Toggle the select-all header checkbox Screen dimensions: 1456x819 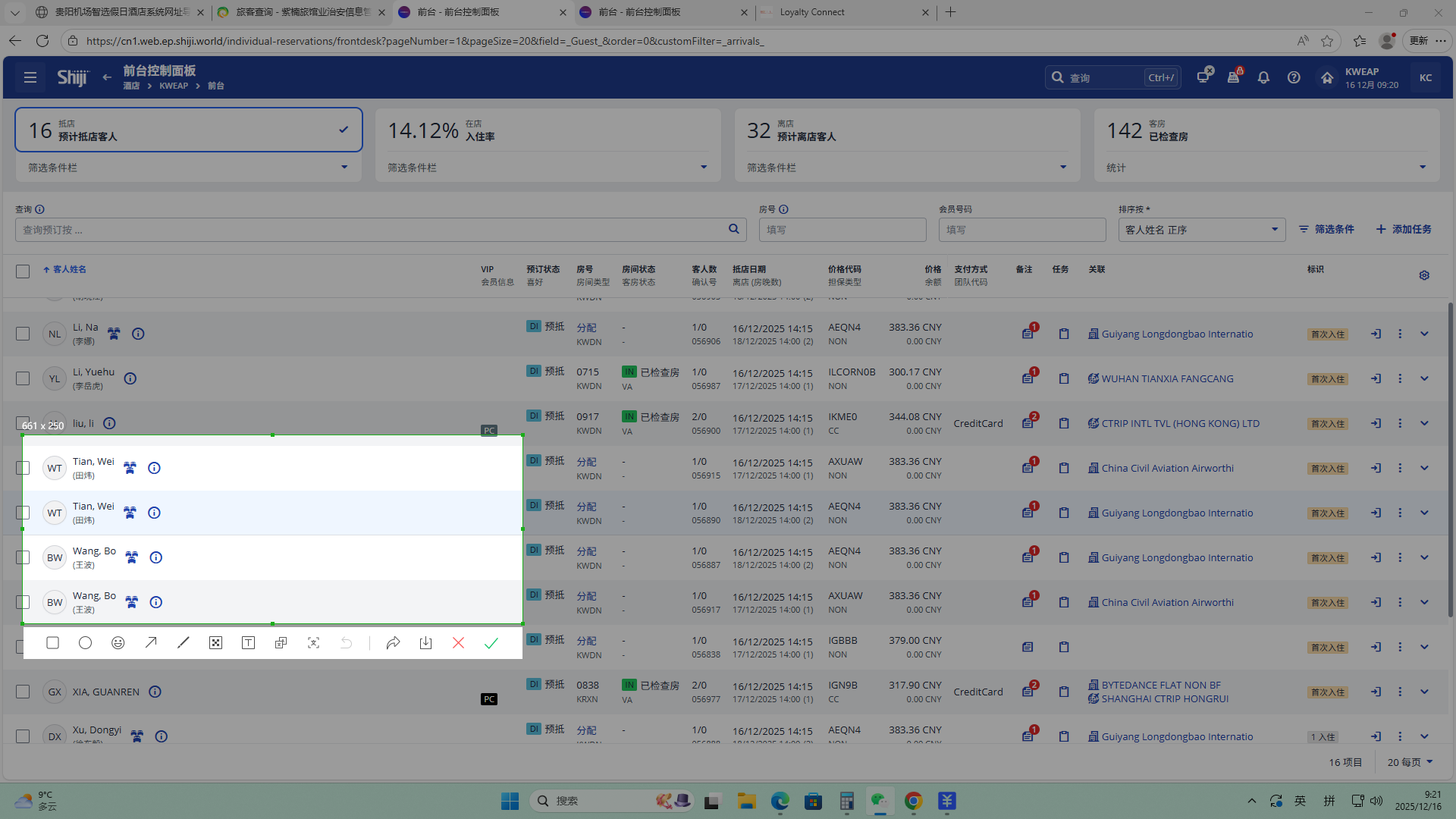(23, 271)
